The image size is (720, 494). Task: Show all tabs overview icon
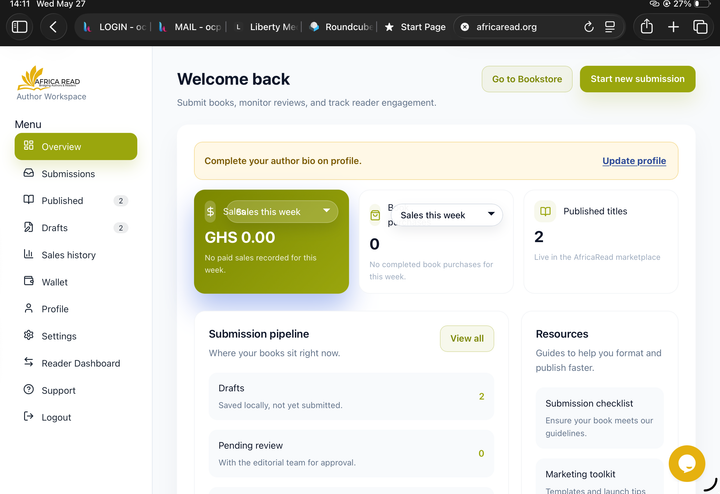[x=700, y=27]
